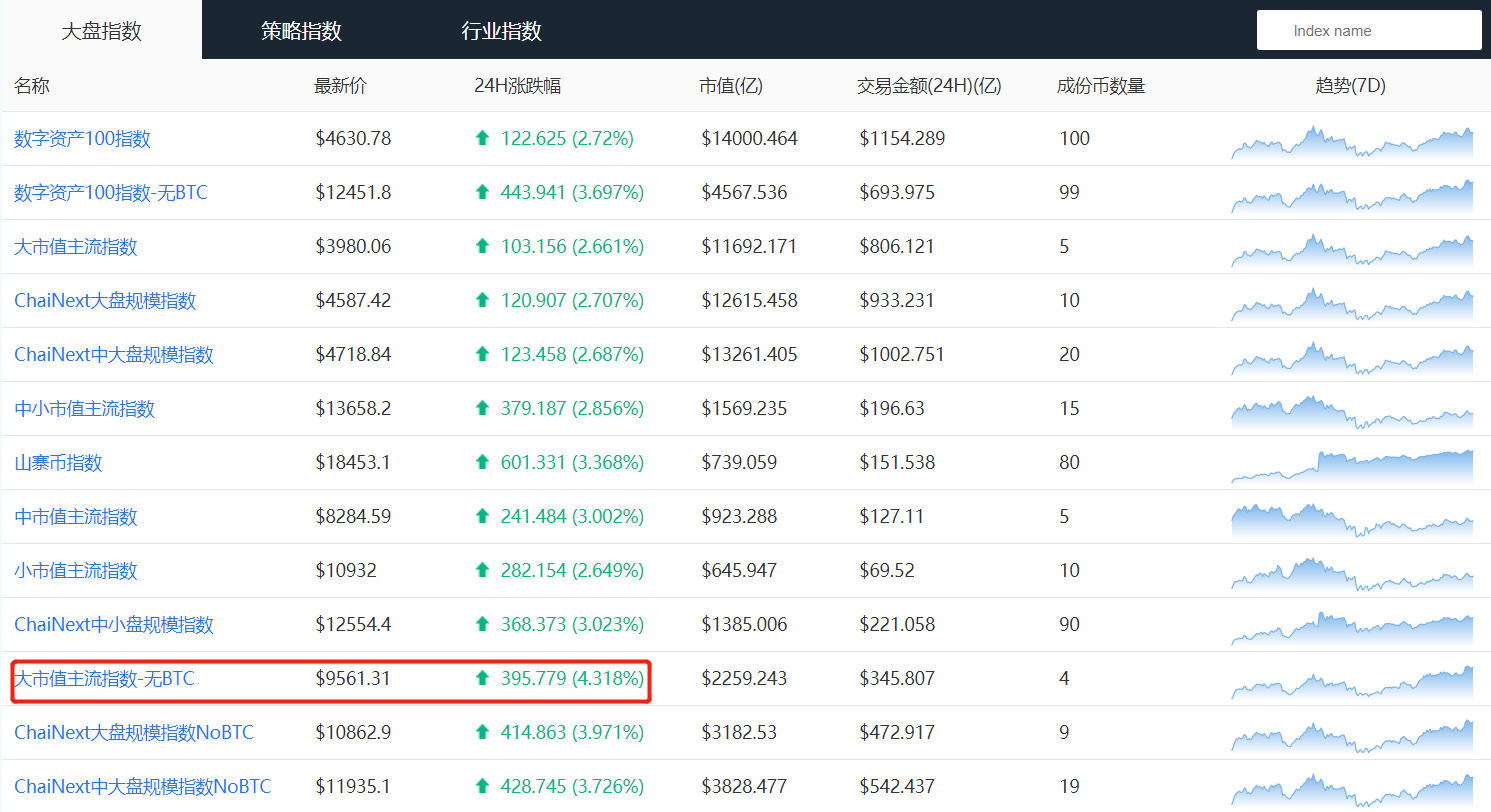Open the ChaiNext中小盘规模指数 link
Viewport: 1491px width, 812px height.
pos(114,625)
